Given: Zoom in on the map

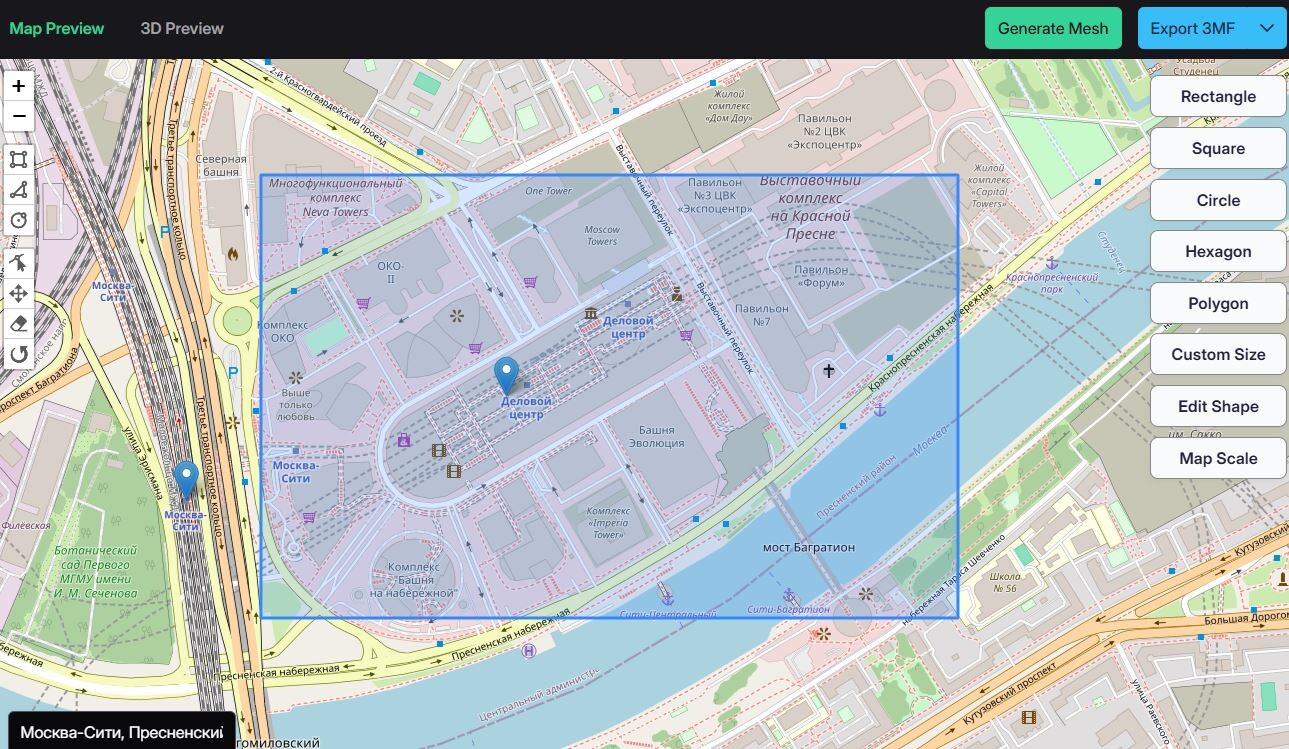Looking at the screenshot, I should pyautogui.click(x=18, y=86).
